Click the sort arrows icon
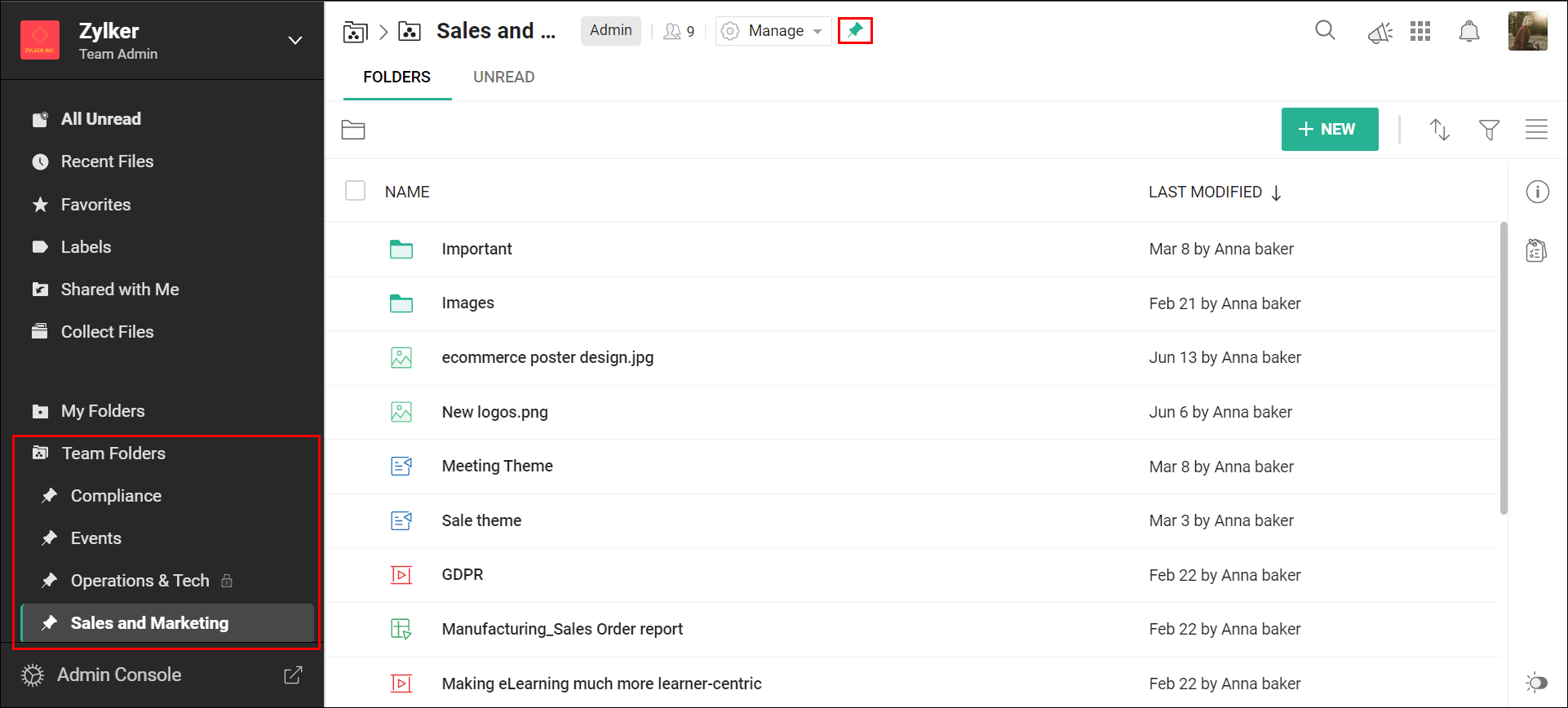Viewport: 1568px width, 708px height. point(1440,130)
